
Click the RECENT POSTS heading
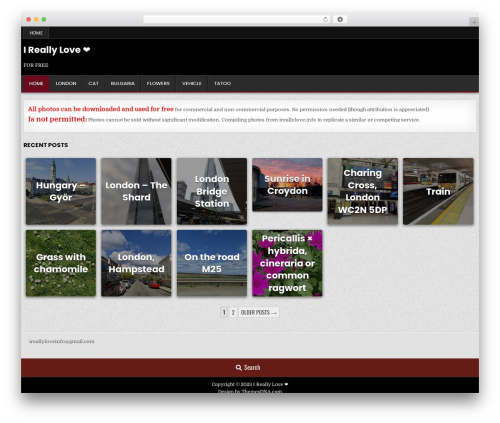[46, 145]
